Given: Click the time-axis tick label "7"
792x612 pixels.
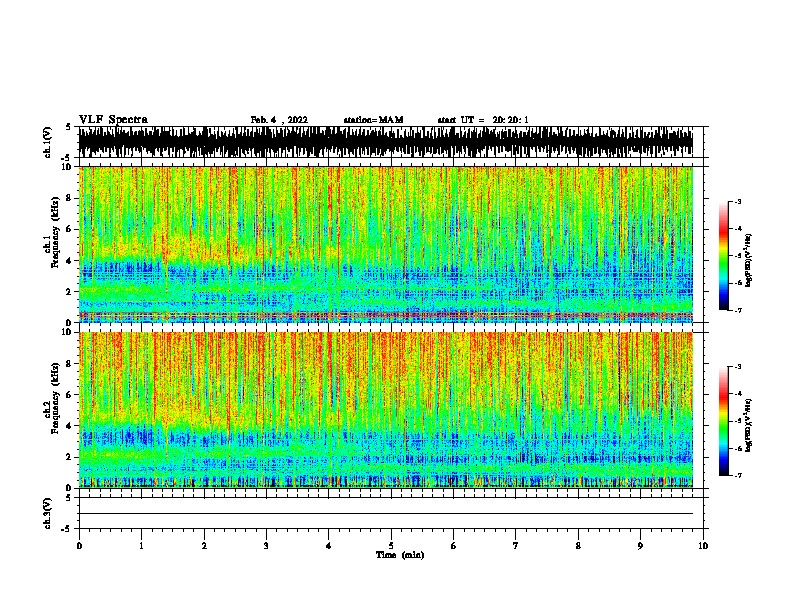Looking at the screenshot, I should pyautogui.click(x=516, y=546).
